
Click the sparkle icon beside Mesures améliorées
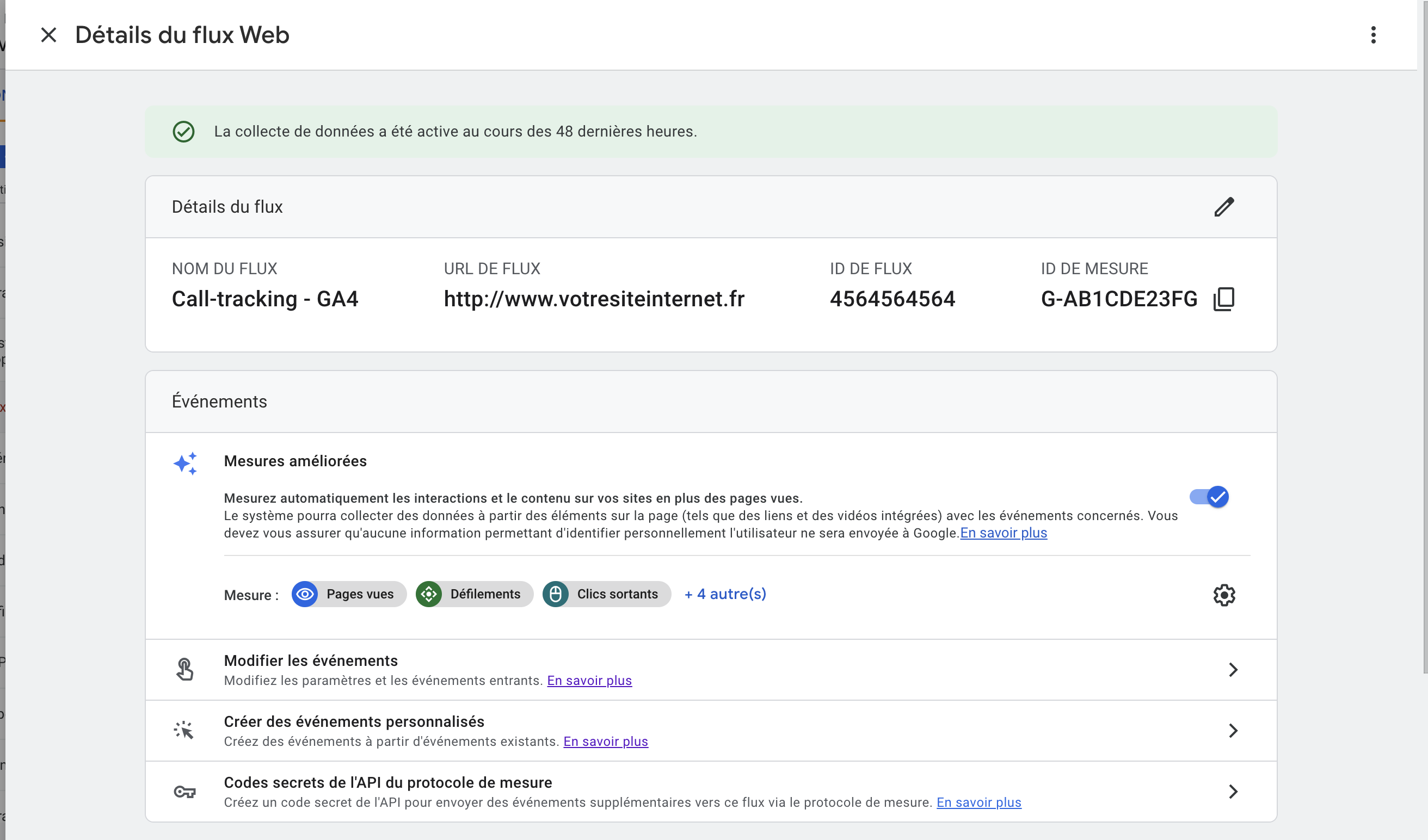(x=185, y=464)
